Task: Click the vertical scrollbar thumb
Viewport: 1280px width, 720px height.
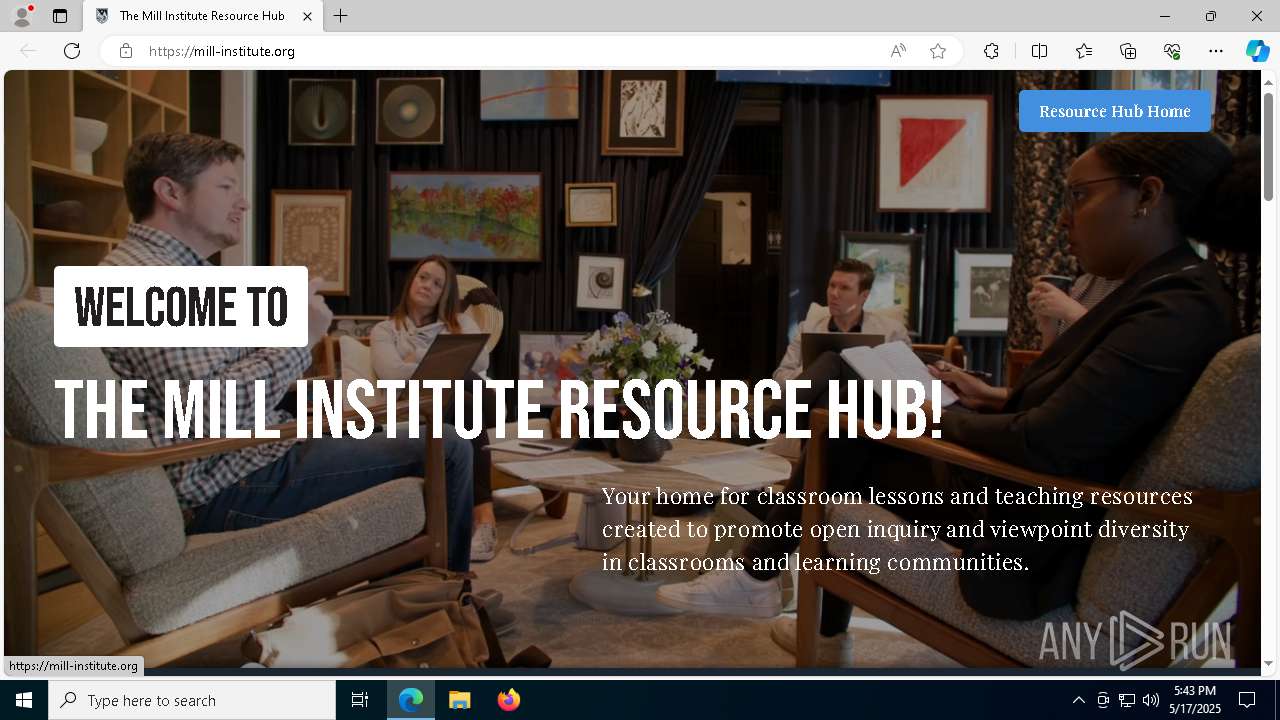Action: pyautogui.click(x=1269, y=146)
